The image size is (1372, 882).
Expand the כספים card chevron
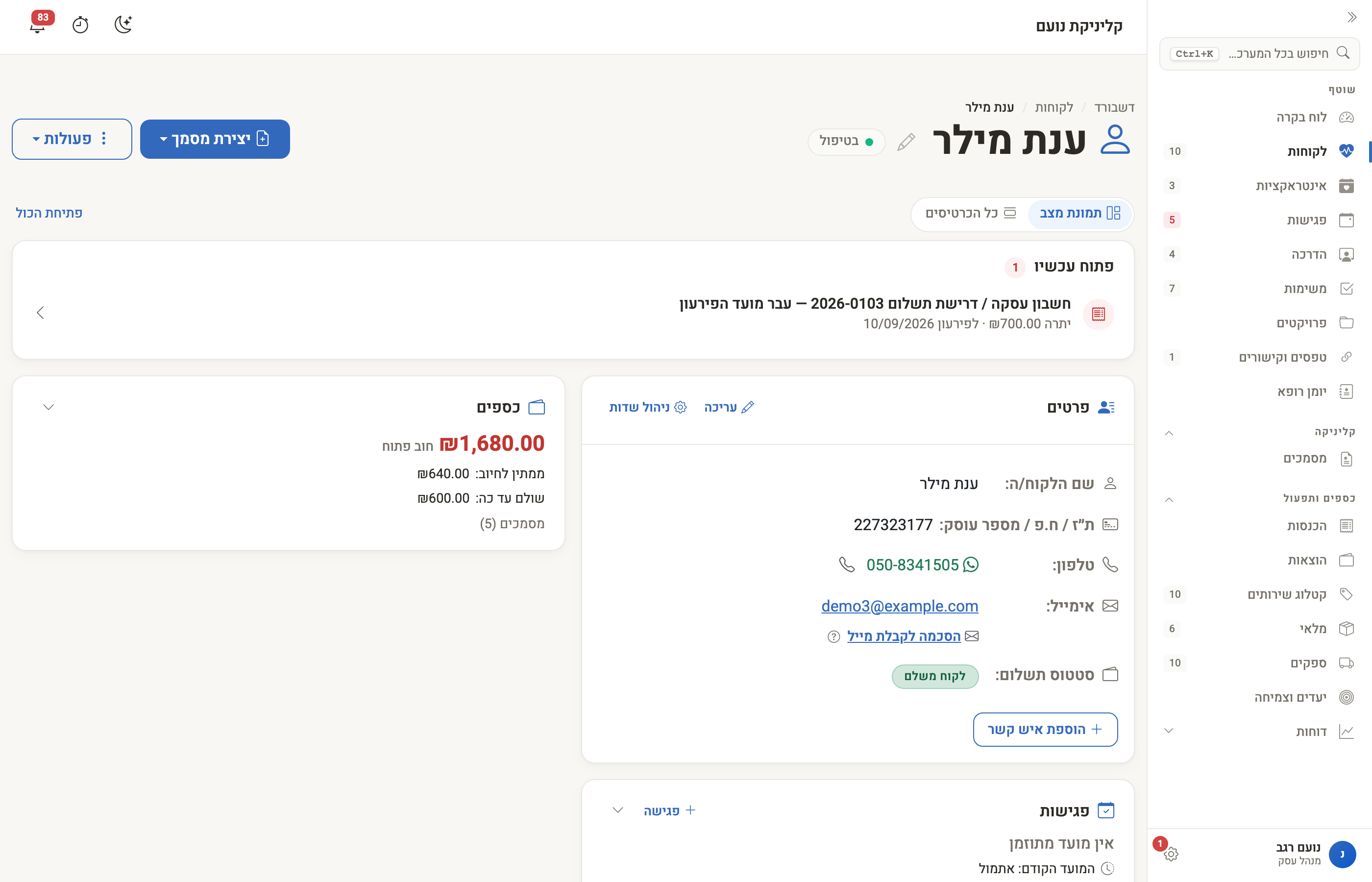tap(49, 407)
